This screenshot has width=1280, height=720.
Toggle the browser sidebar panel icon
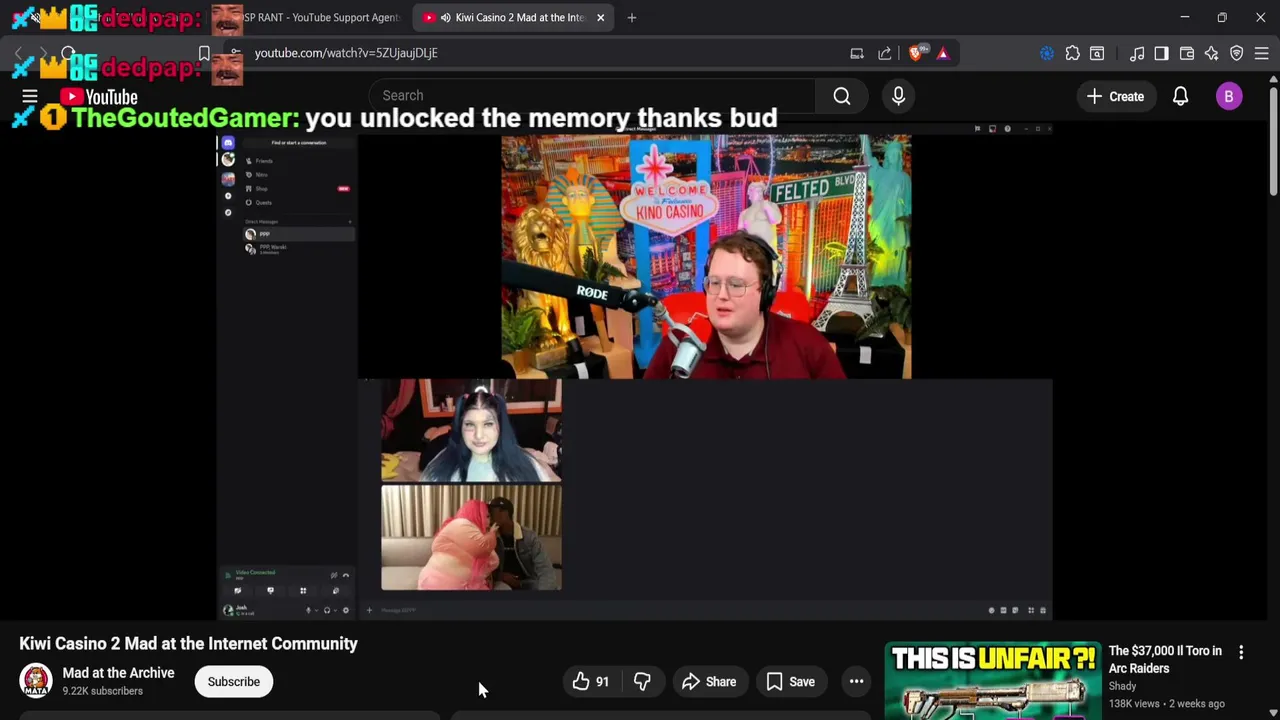(1161, 53)
